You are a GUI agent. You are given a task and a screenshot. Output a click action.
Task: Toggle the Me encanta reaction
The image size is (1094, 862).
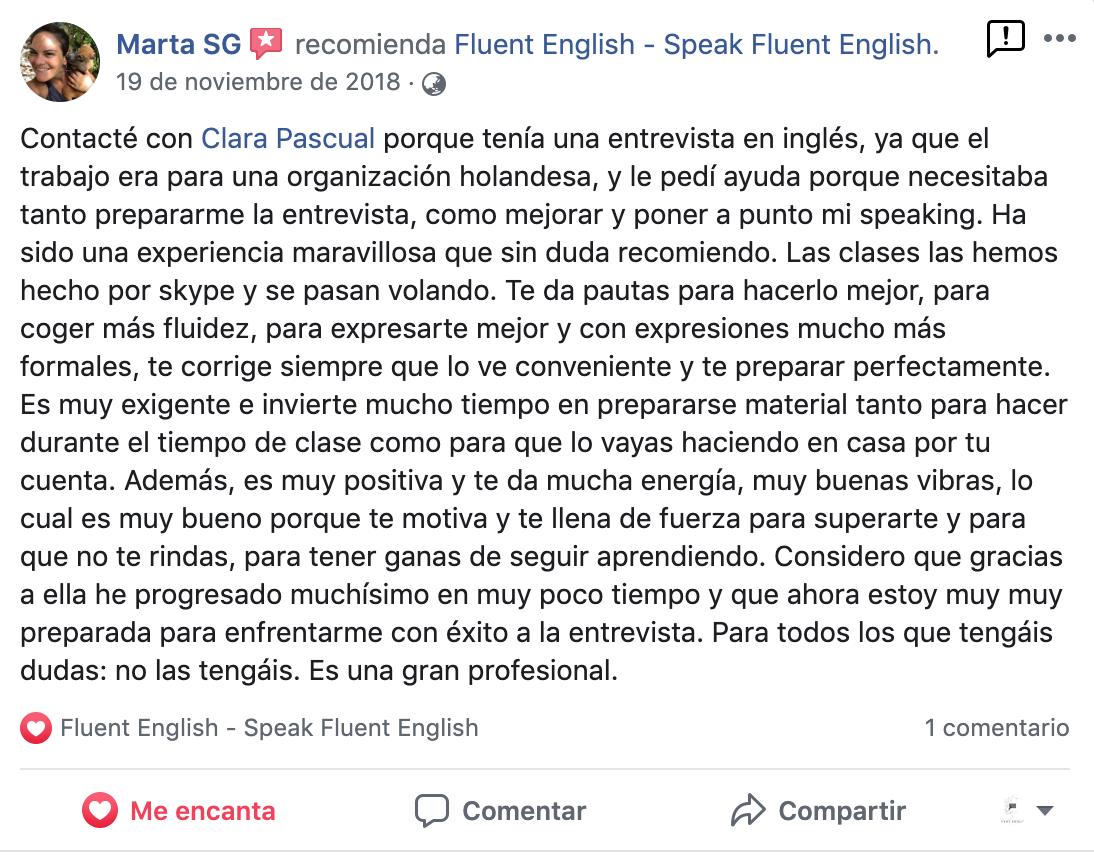tap(179, 810)
